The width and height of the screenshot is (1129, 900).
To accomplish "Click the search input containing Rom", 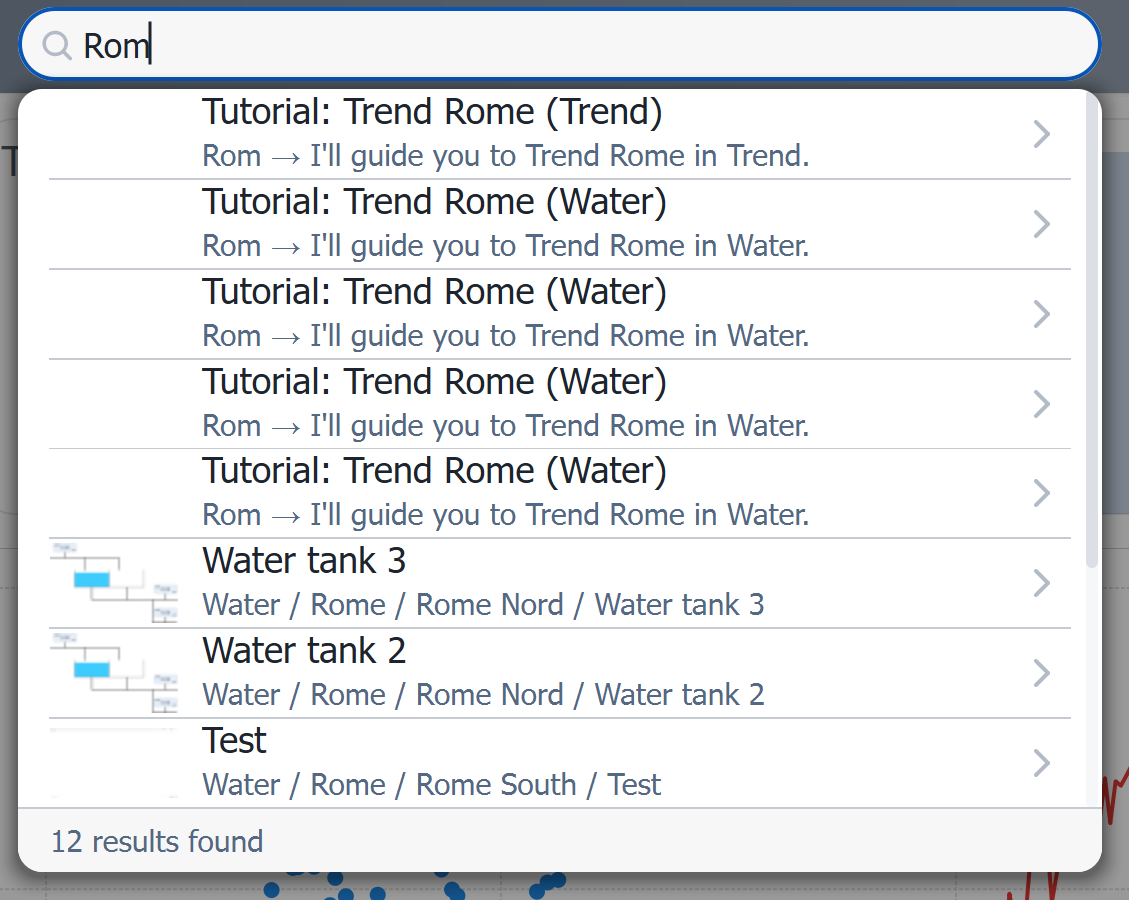I will click(x=400, y=44).
